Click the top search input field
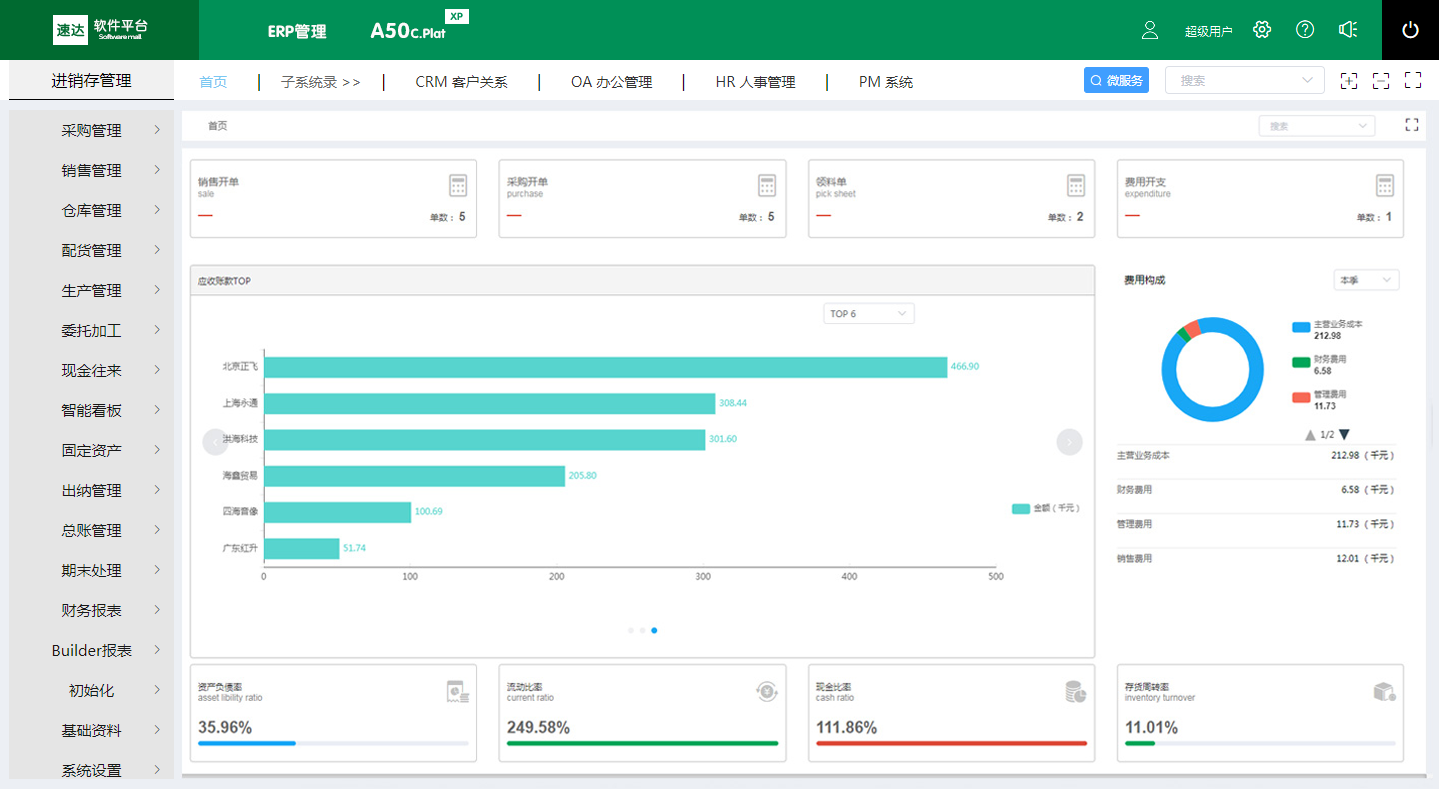The height and width of the screenshot is (789, 1439). pyautogui.click(x=1235, y=81)
